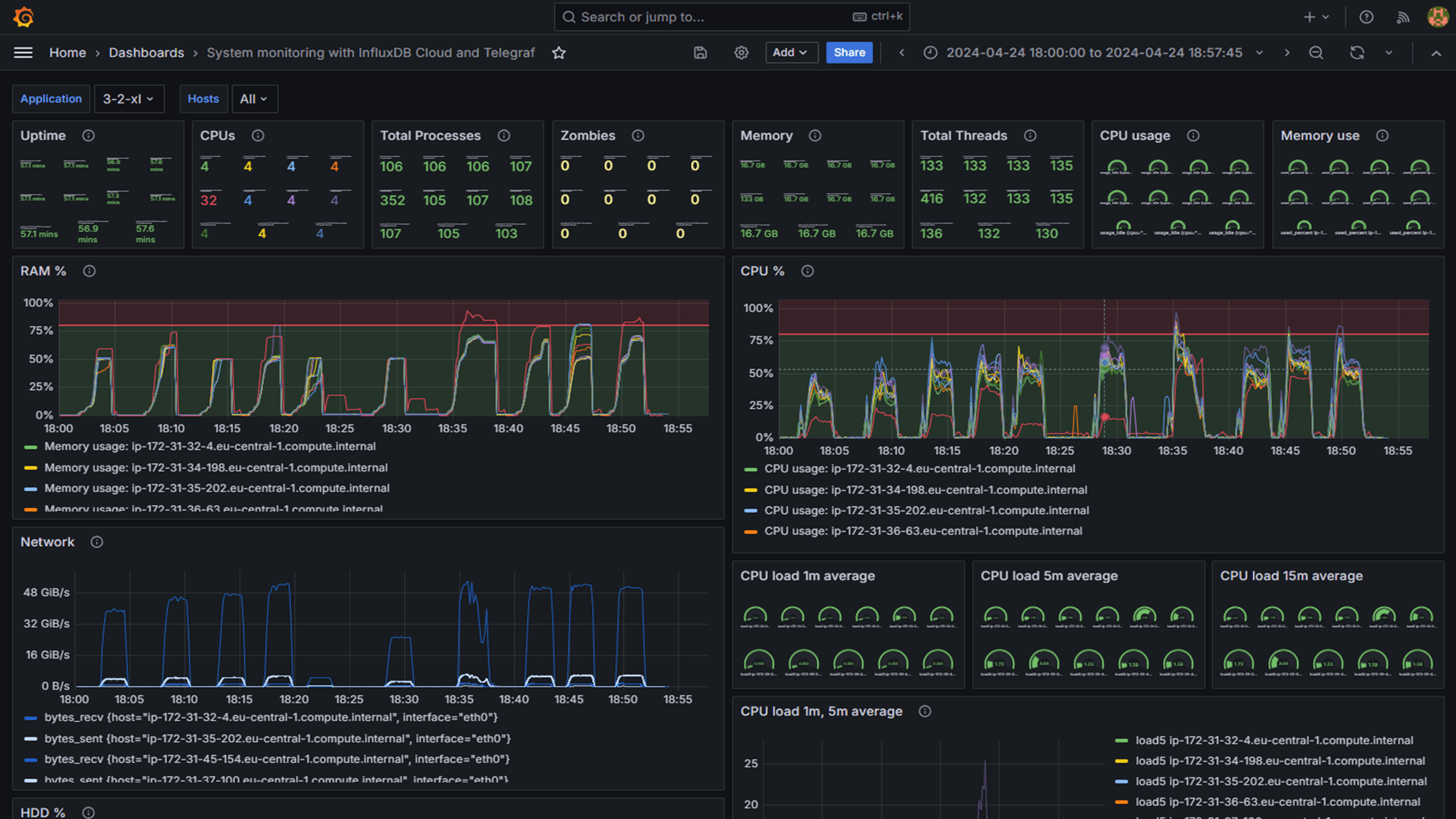Screen dimensions: 1456x819
Task: Refresh the dashboard data
Action: [x=1357, y=52]
